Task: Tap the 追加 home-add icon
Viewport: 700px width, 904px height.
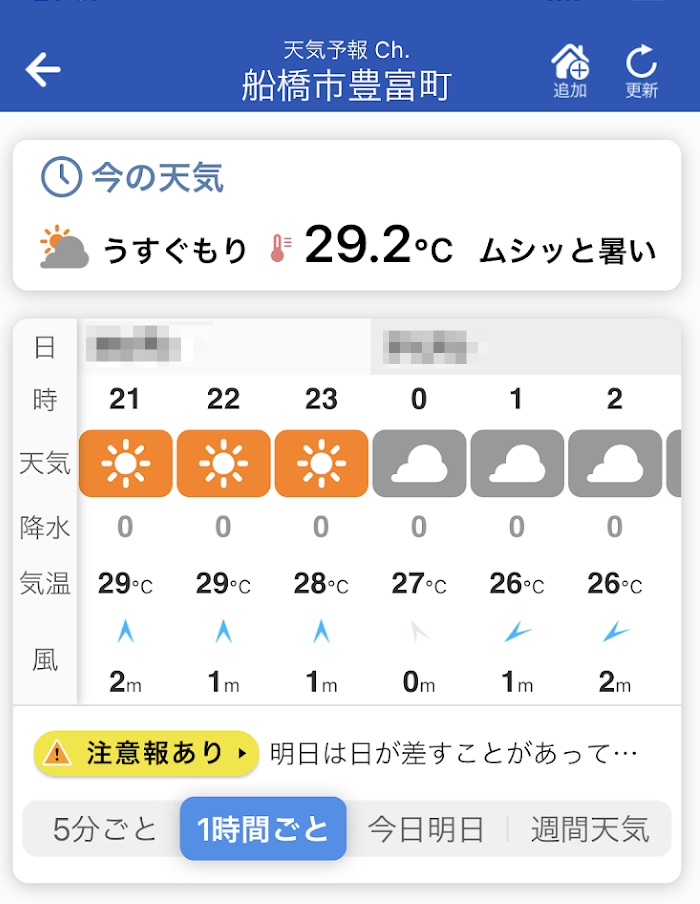Action: 569,66
